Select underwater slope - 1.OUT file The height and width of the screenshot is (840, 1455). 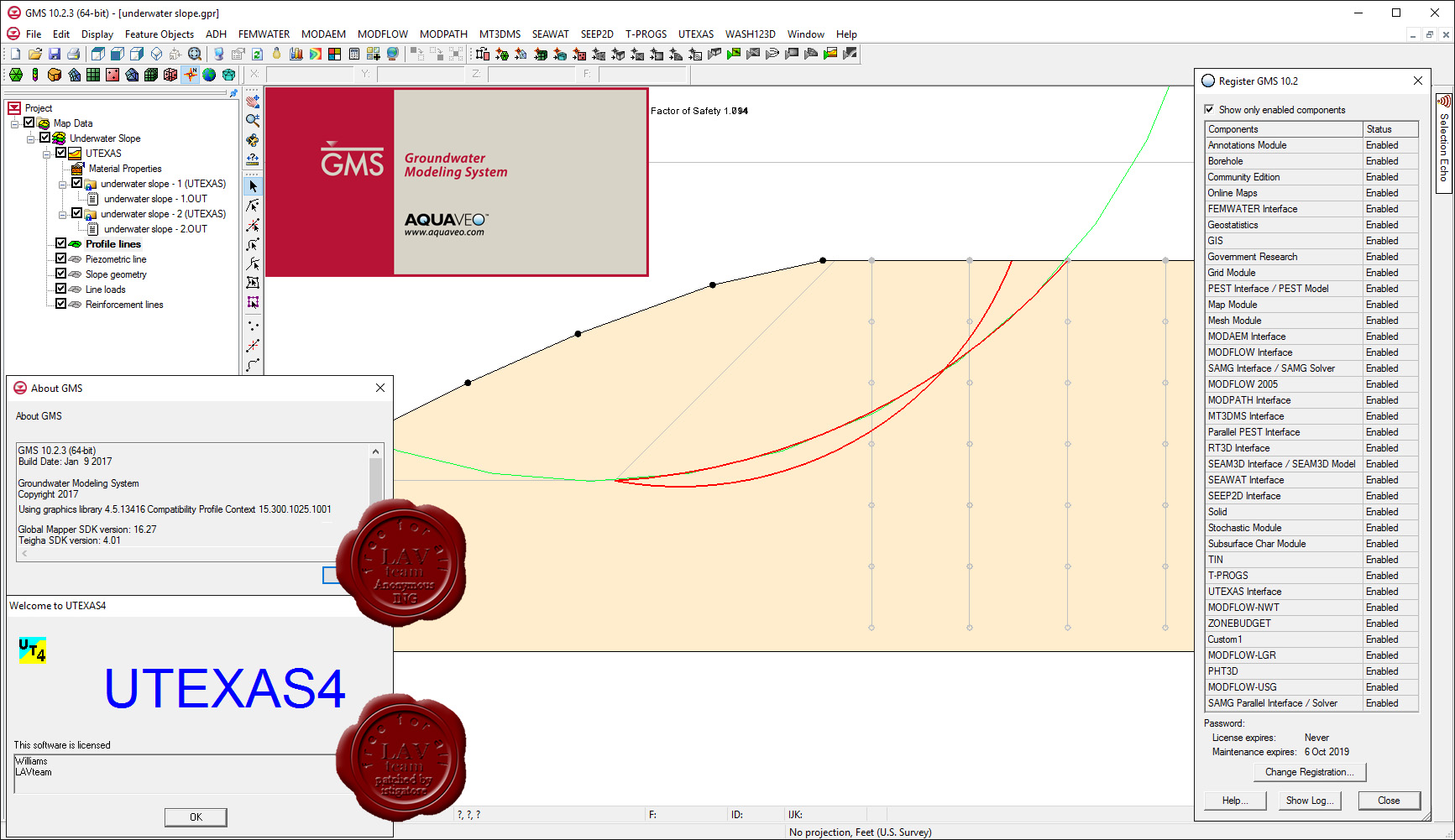[155, 199]
